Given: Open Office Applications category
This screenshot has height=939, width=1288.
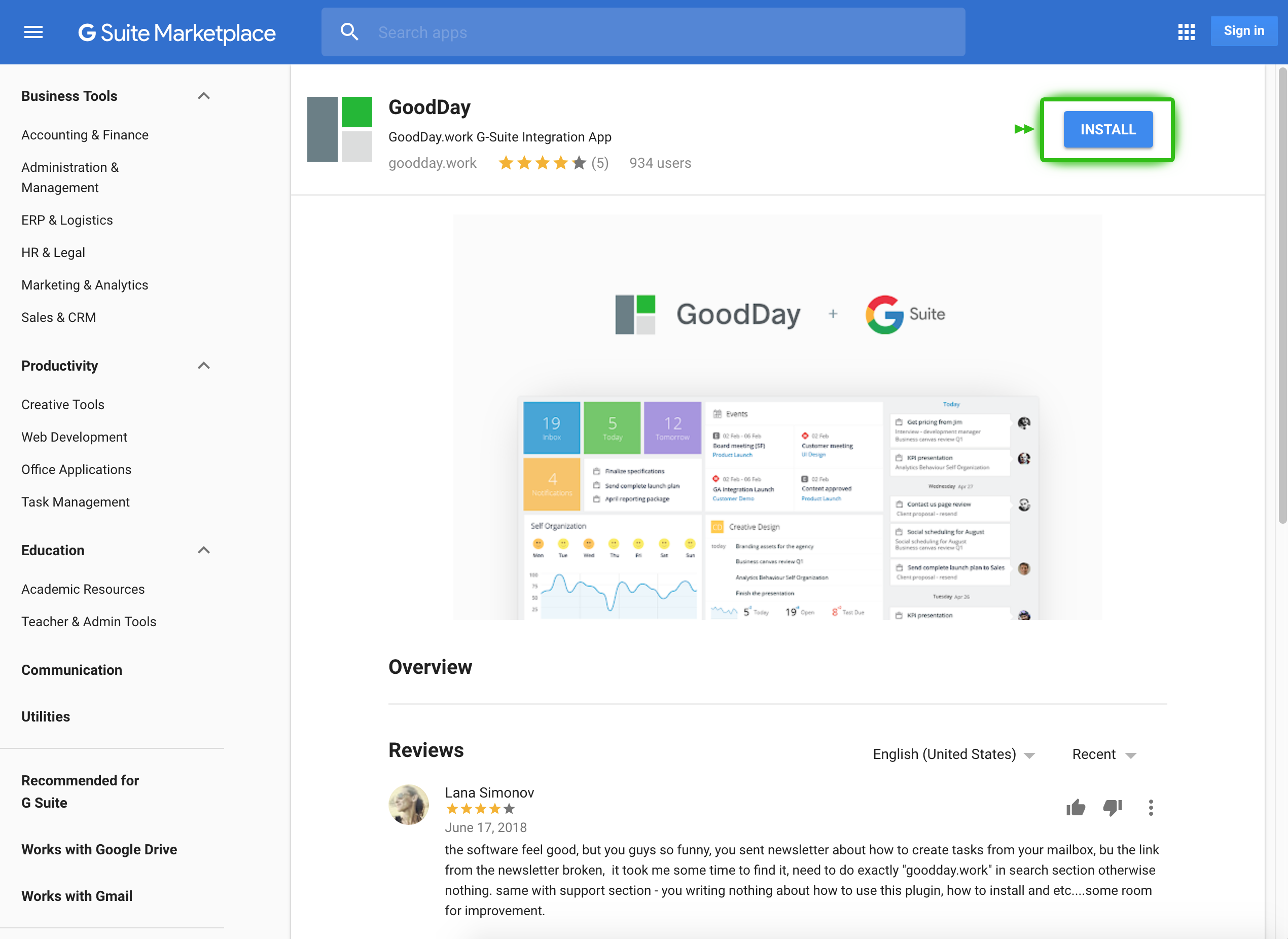Looking at the screenshot, I should [76, 469].
